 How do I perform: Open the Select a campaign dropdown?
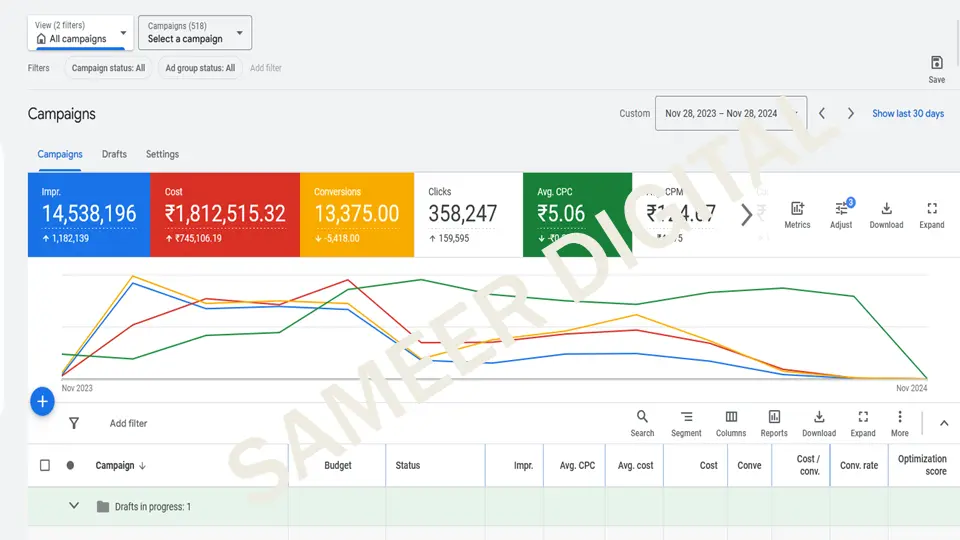pyautogui.click(x=195, y=33)
